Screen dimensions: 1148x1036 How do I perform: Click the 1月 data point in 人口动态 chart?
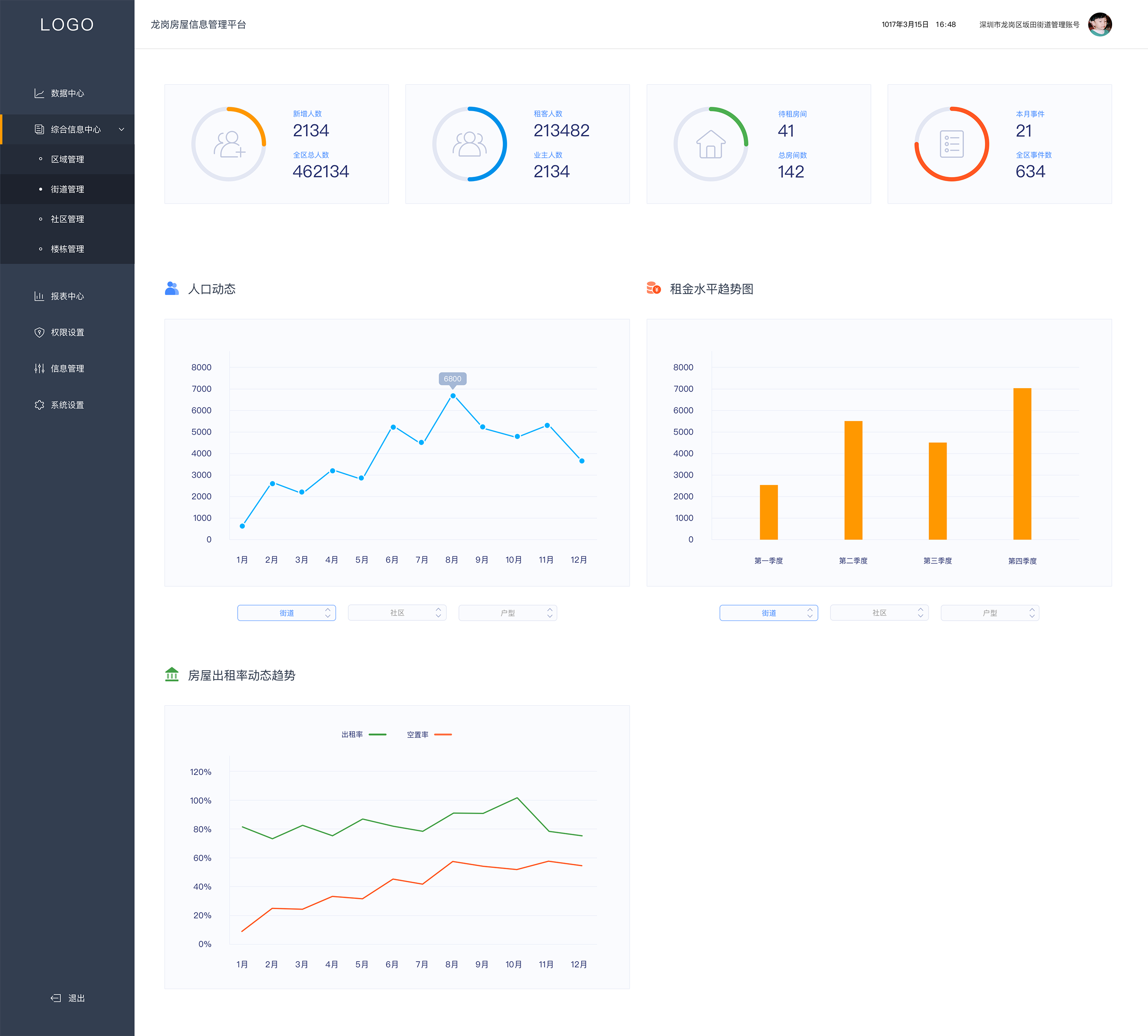[242, 526]
